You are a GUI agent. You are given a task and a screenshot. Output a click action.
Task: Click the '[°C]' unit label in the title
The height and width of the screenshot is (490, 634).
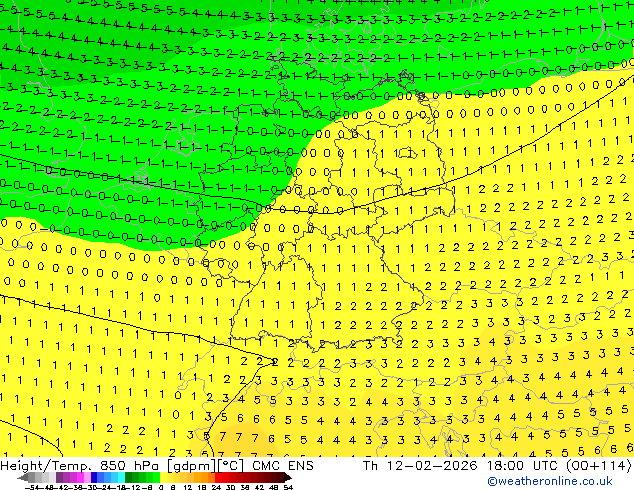[x=230, y=466]
